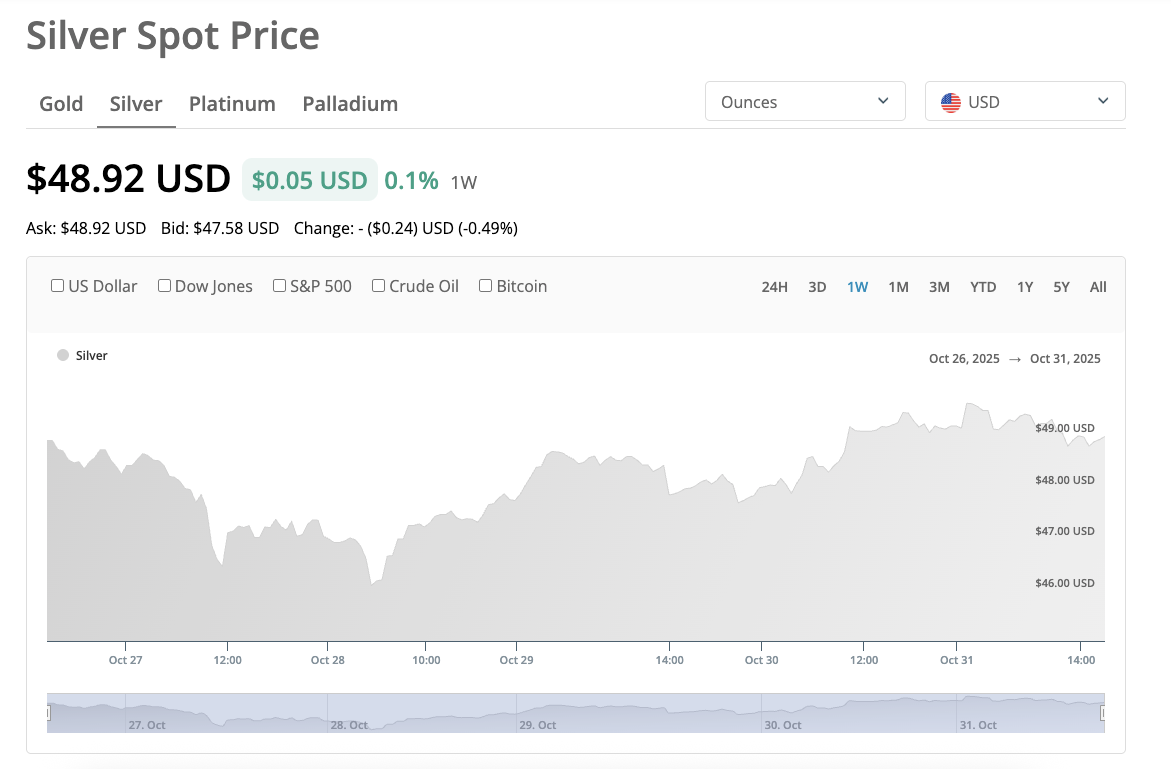
Task: Tick the Crude Oil checkbox
Action: [379, 286]
